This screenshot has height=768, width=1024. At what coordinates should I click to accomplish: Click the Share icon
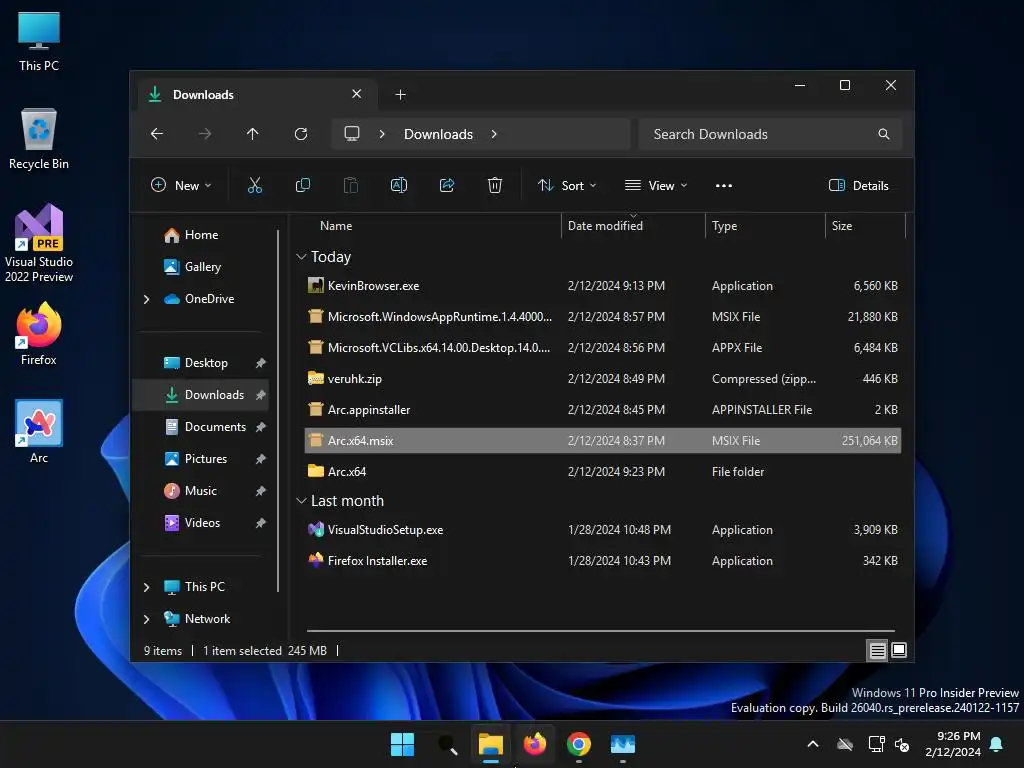[x=447, y=185]
